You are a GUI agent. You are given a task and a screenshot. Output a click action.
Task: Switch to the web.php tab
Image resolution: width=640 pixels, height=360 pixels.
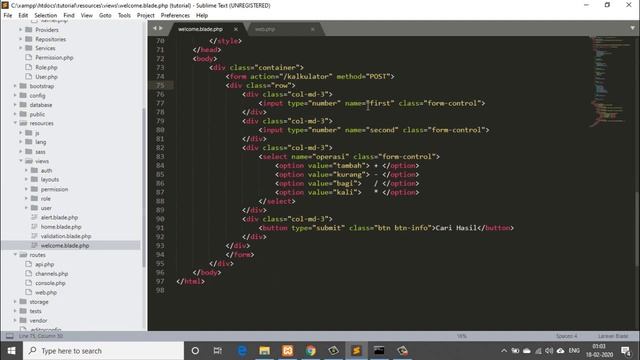click(284, 29)
